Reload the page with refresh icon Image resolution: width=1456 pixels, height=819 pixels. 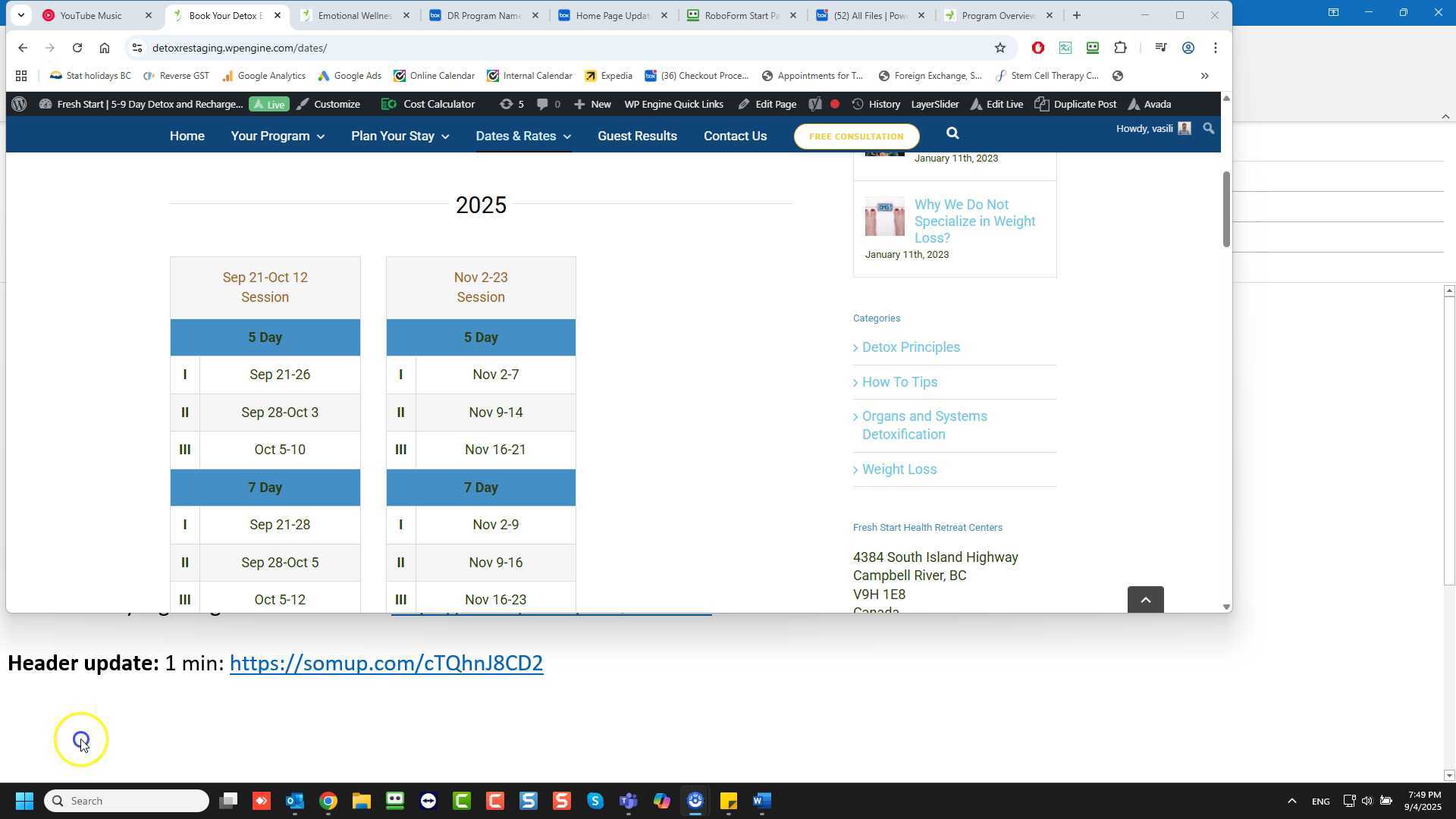click(77, 48)
